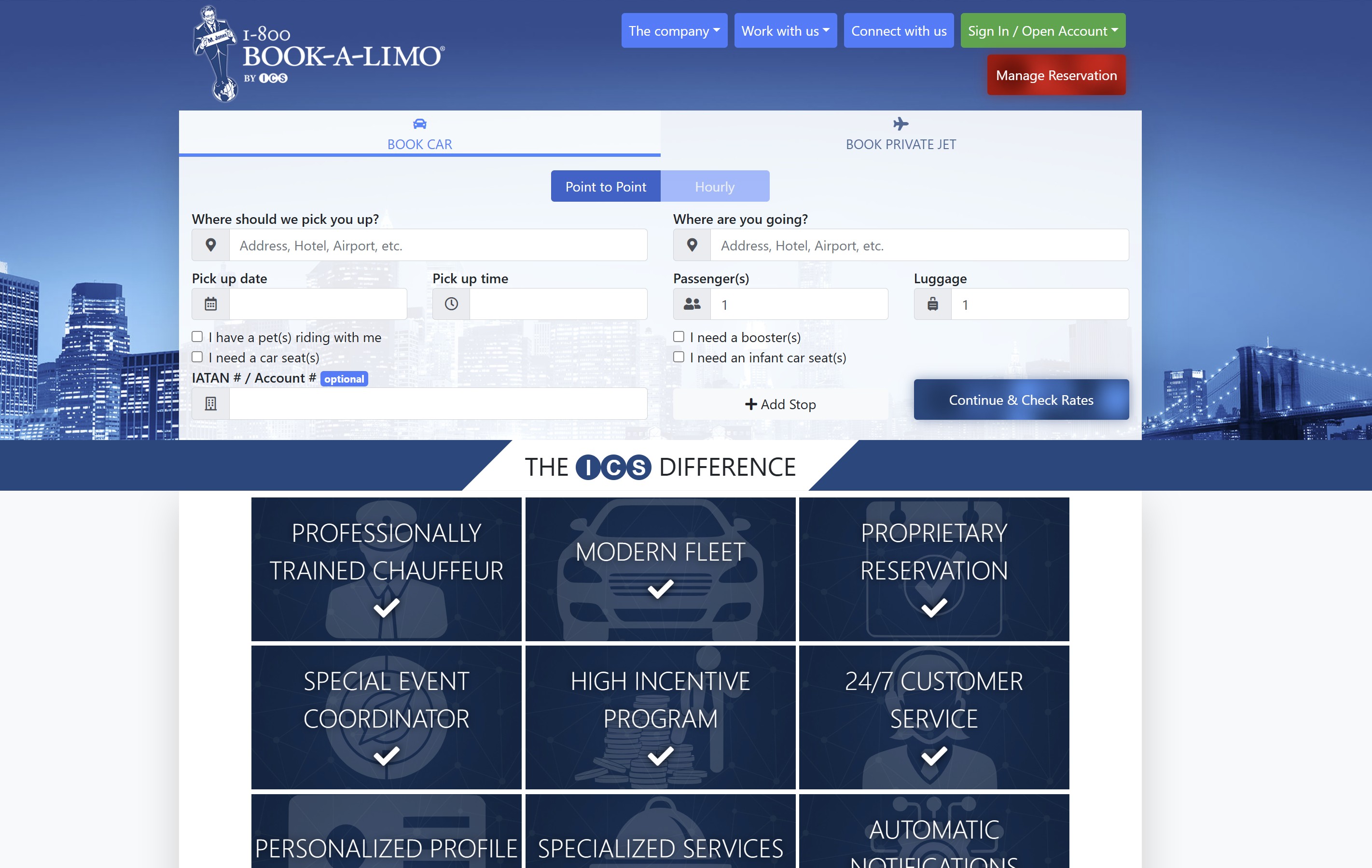1372x868 pixels.
Task: Check 'I have a pet(s) riding with me'
Action: pos(197,337)
